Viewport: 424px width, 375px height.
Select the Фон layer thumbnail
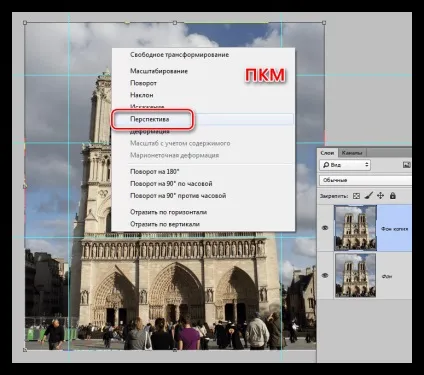pos(355,275)
